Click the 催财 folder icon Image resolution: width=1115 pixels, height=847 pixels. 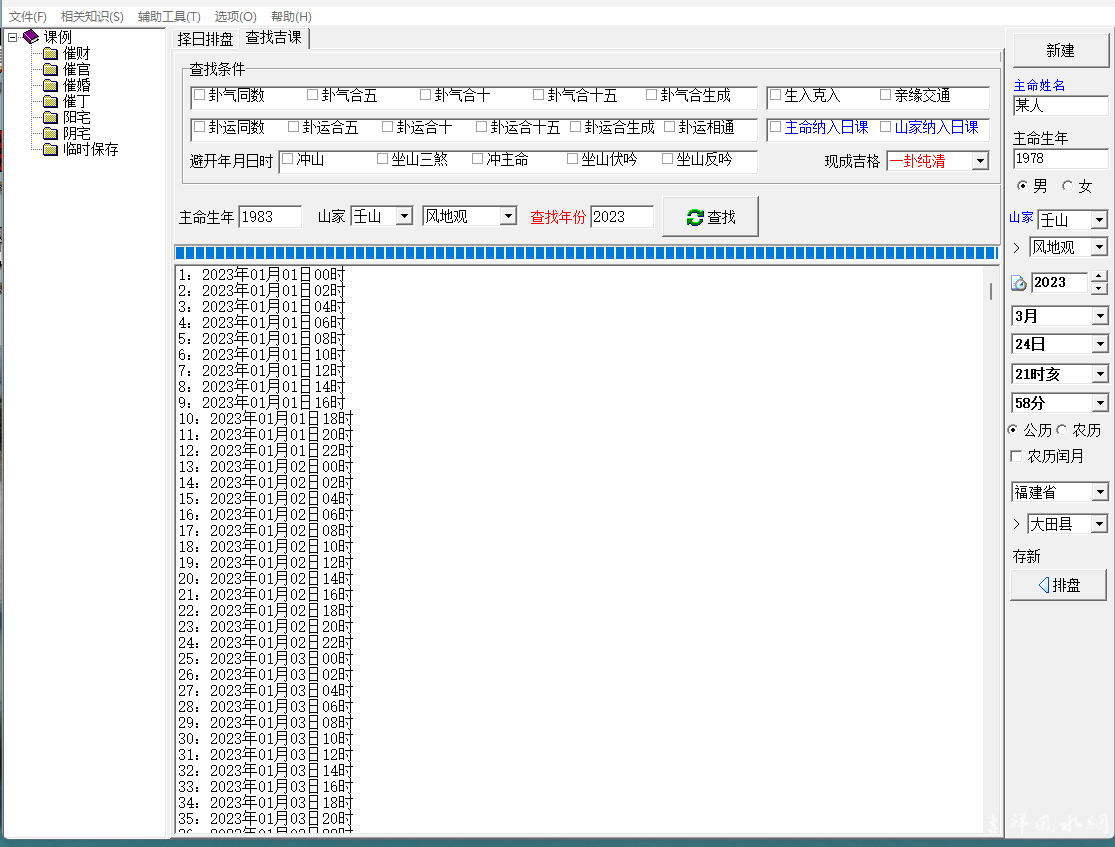point(50,53)
